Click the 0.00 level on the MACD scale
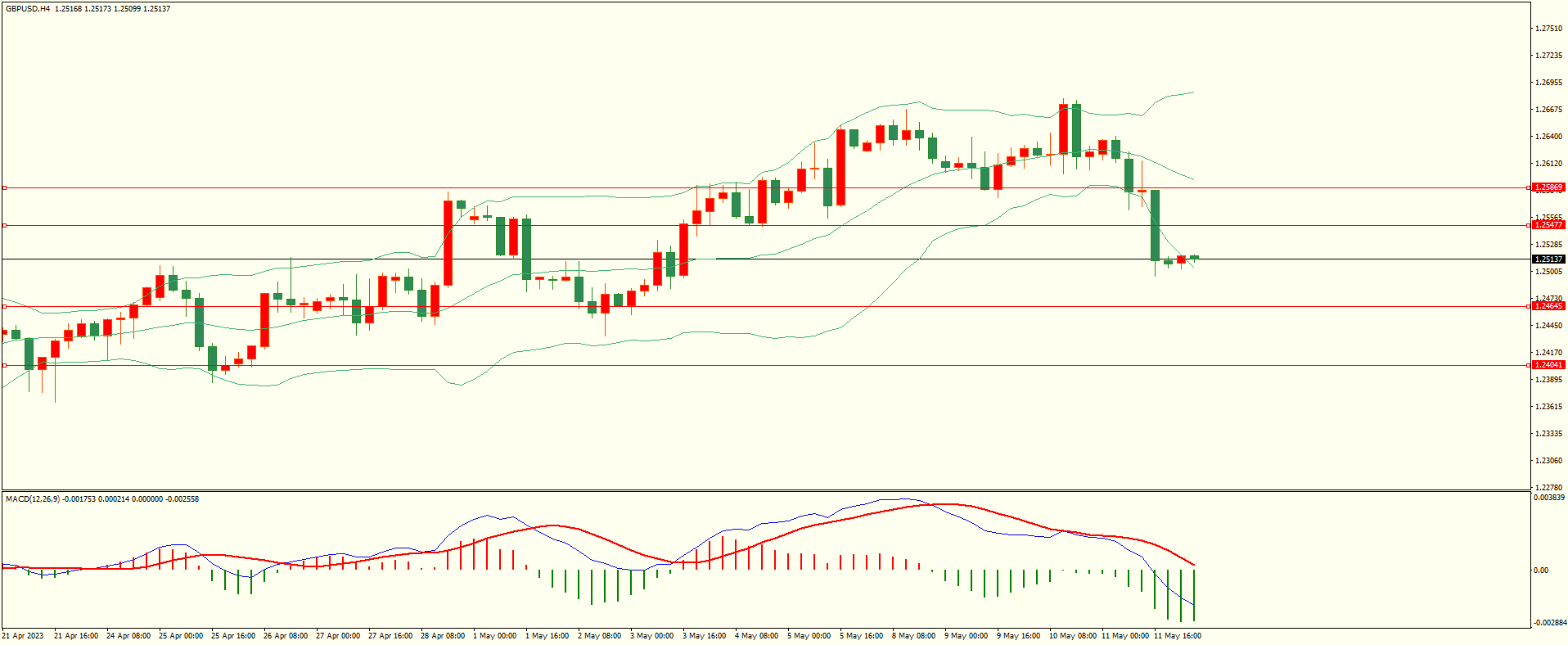1568x645 pixels. pos(1540,571)
